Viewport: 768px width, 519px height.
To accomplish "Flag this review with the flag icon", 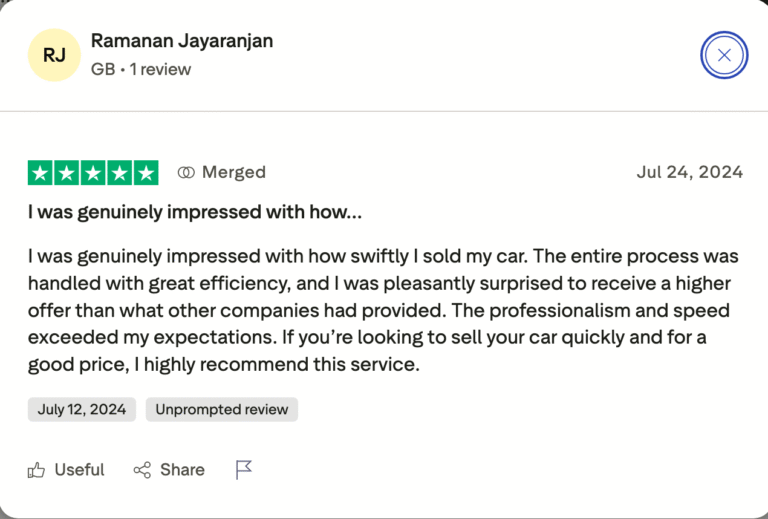I will (244, 470).
